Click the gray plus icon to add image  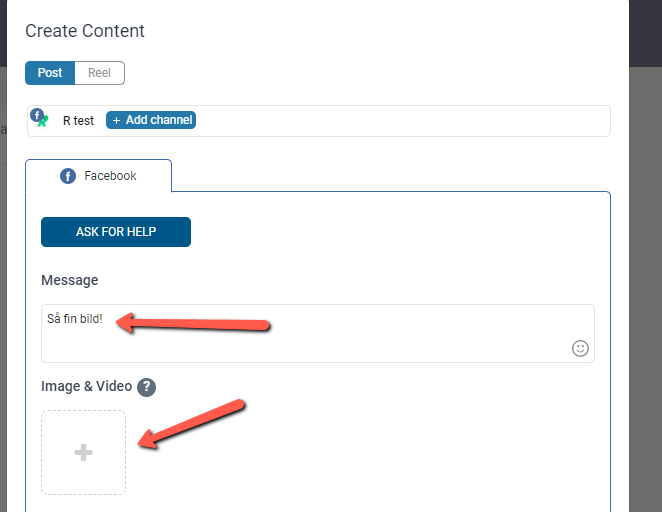(x=83, y=452)
